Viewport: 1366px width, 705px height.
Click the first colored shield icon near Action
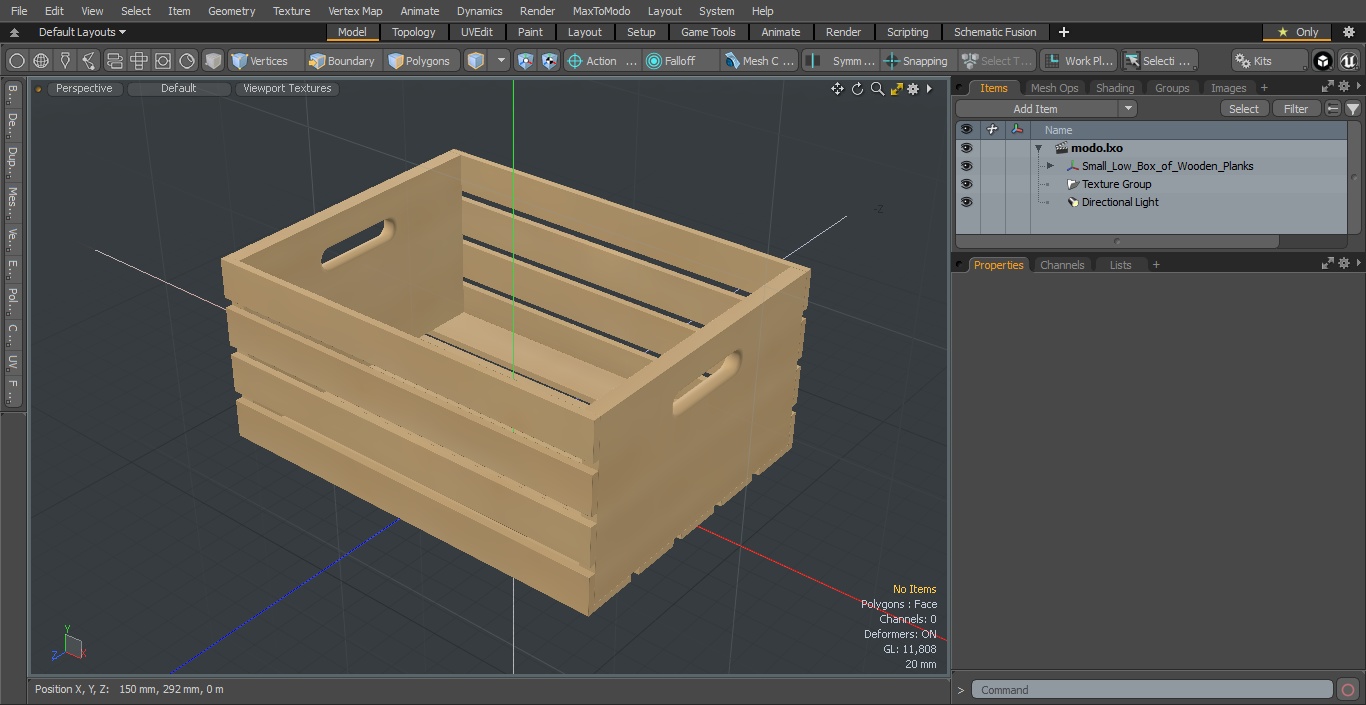[x=526, y=61]
